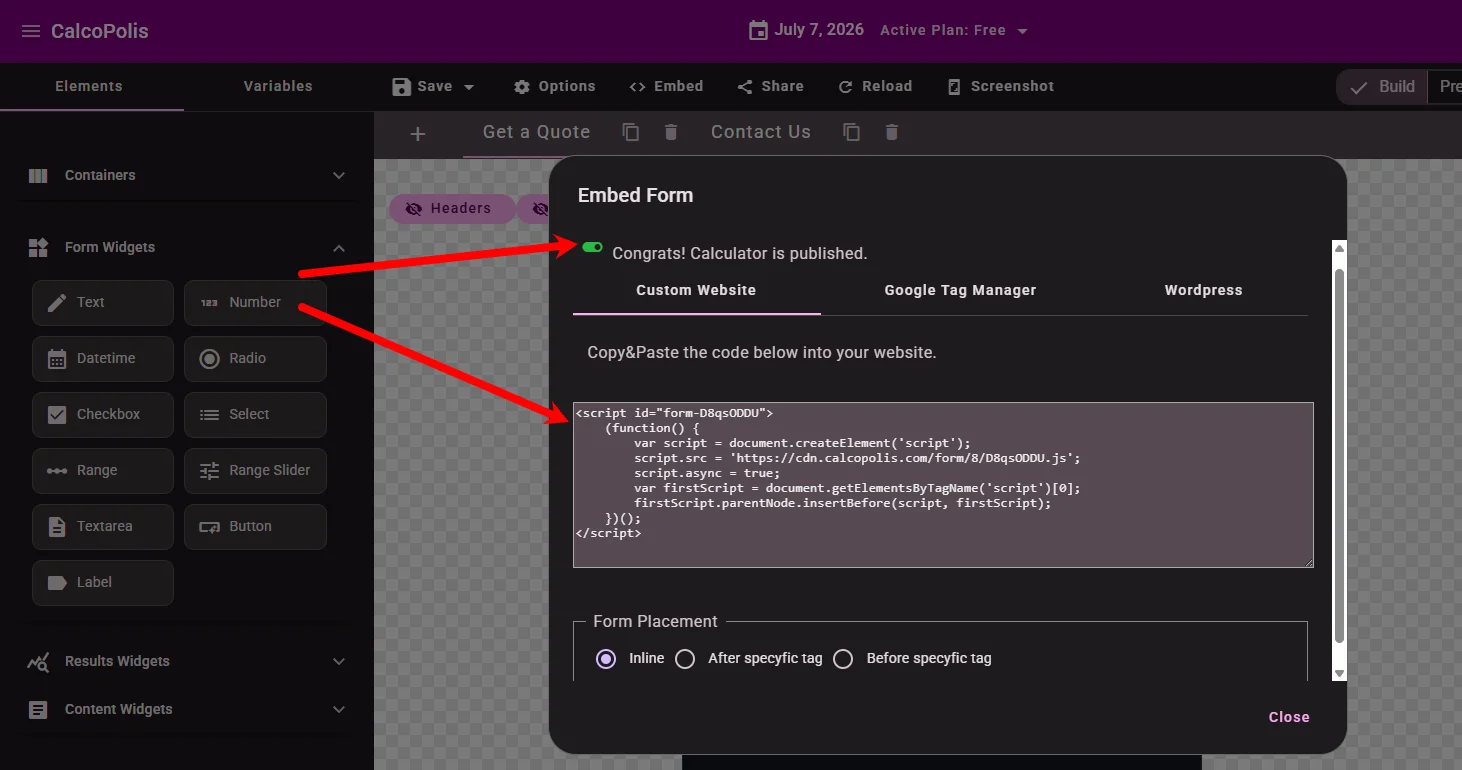Viewport: 1462px width, 770px height.
Task: Click inside the embed code textarea
Action: click(x=943, y=485)
